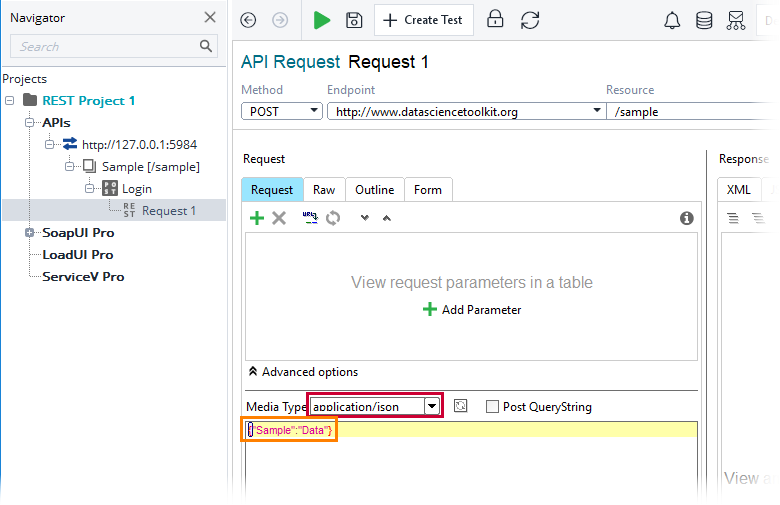This screenshot has width=780, height=505.
Task: Click the Request 1 title text
Action: pos(388,62)
